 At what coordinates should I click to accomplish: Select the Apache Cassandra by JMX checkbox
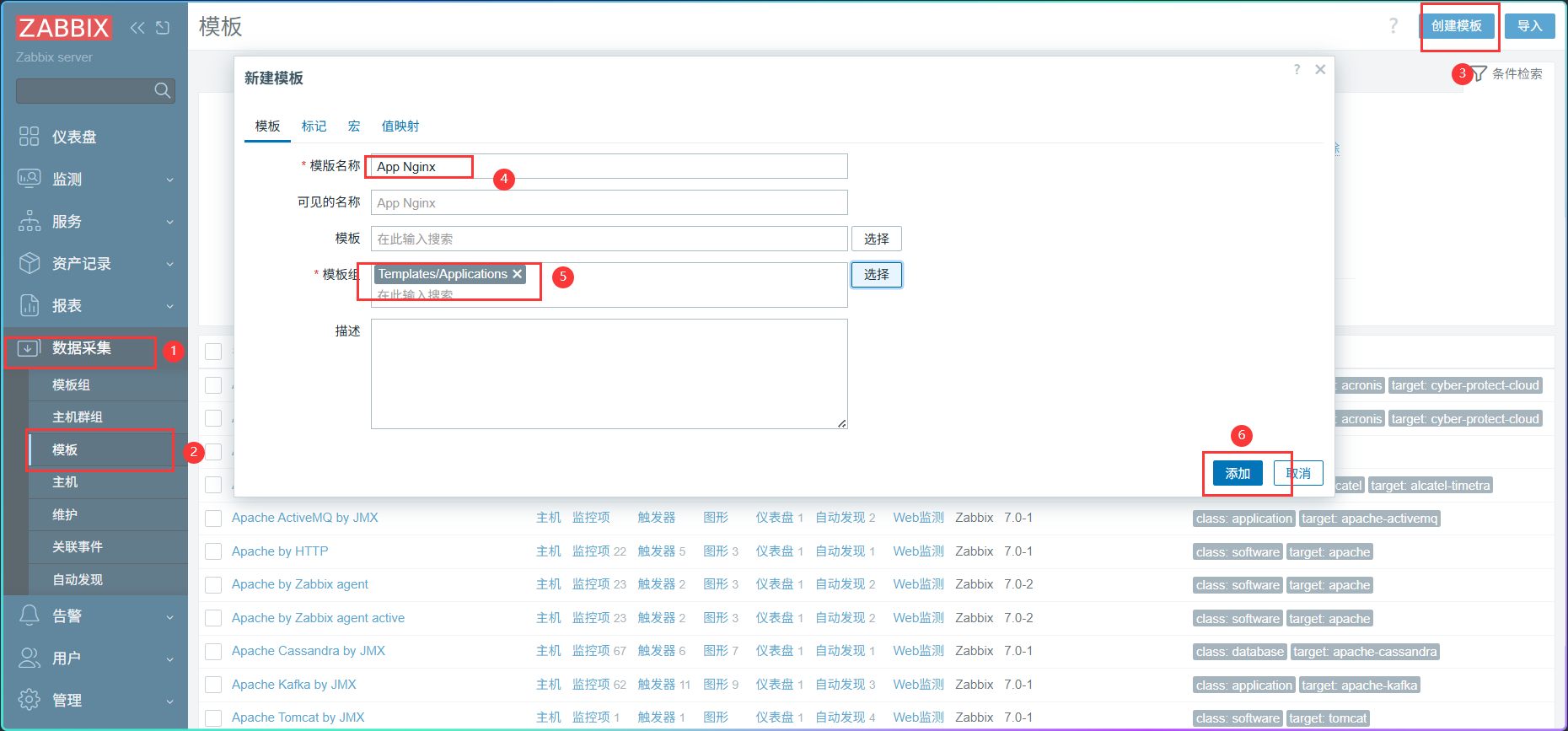[213, 652]
